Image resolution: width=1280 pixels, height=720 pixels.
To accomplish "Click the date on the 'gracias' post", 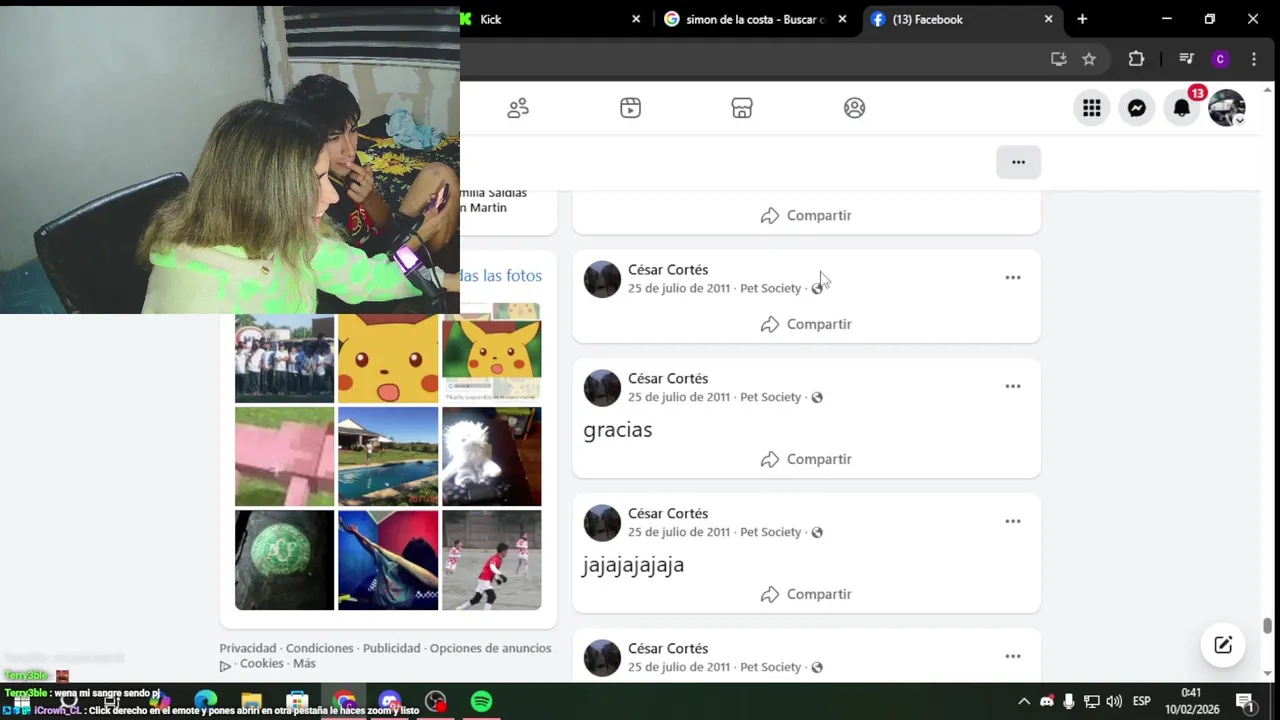I will [x=679, y=397].
